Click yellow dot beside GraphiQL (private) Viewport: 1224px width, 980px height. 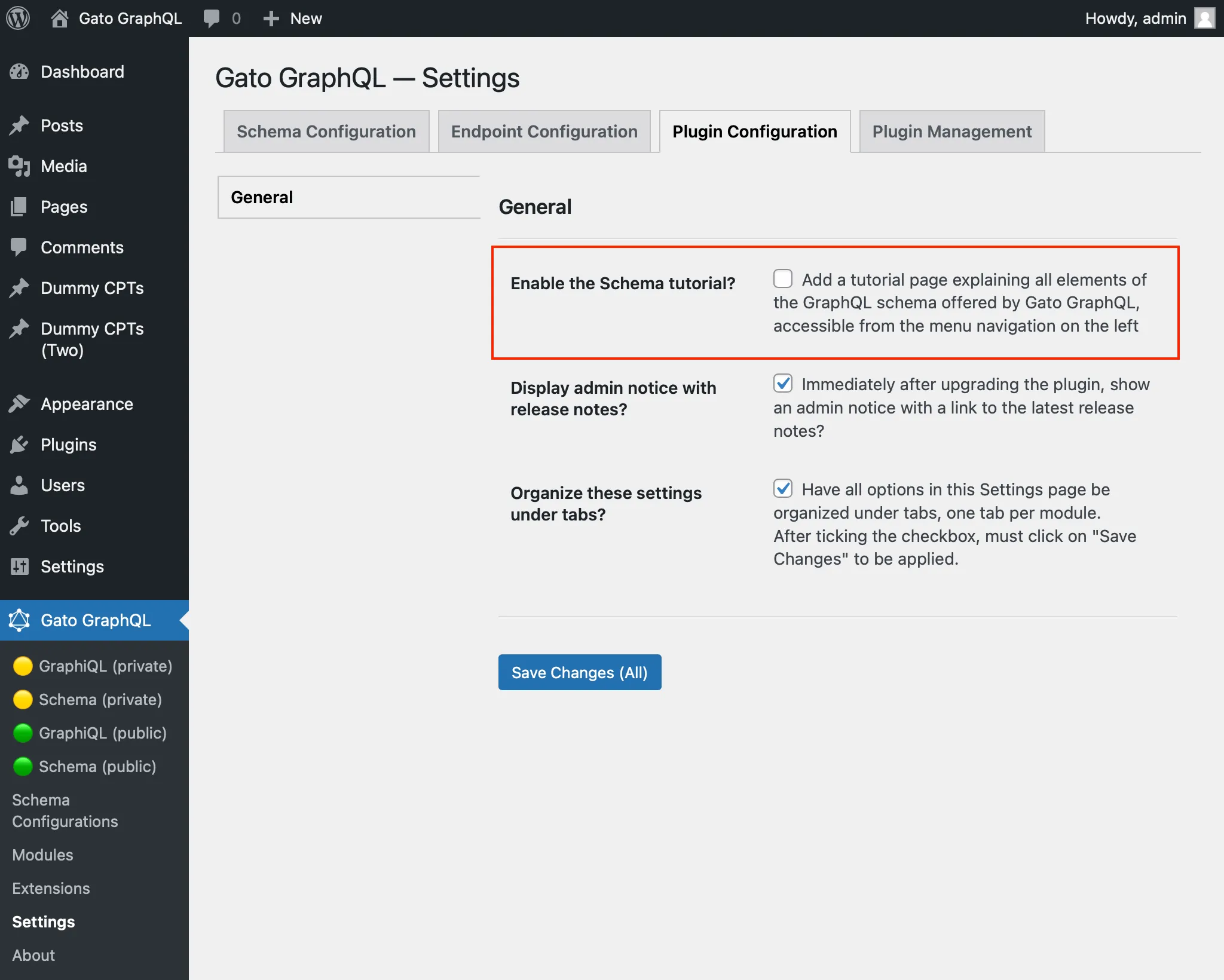[x=23, y=666]
